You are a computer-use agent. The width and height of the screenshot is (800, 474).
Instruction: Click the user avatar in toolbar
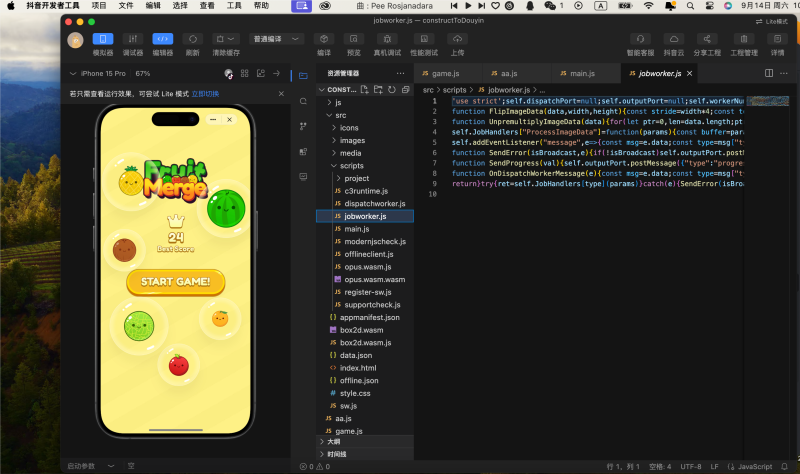tap(76, 40)
